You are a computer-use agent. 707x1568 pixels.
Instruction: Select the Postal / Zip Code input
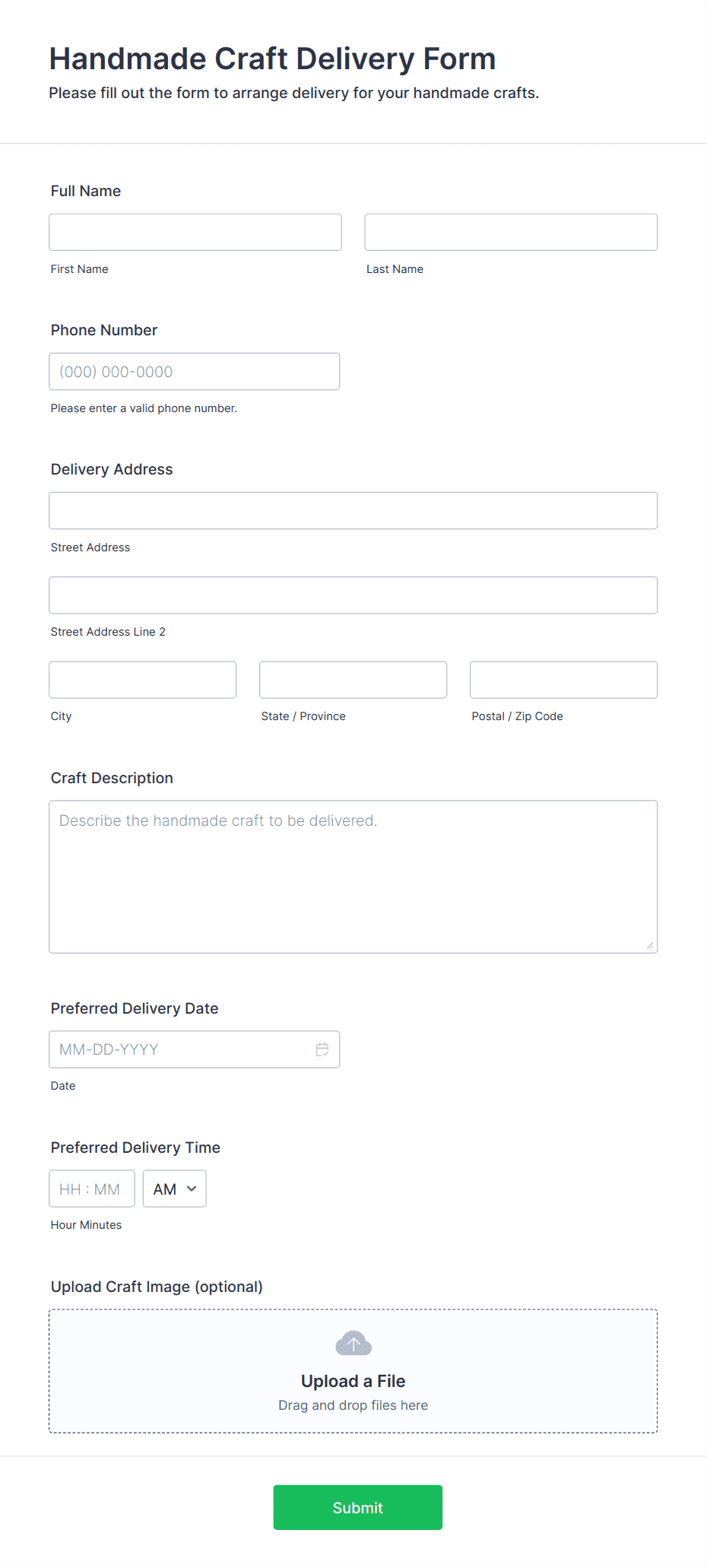click(563, 679)
